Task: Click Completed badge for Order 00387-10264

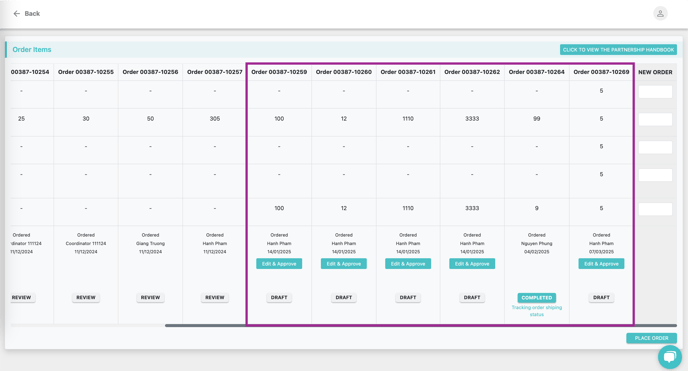Action: click(x=537, y=298)
